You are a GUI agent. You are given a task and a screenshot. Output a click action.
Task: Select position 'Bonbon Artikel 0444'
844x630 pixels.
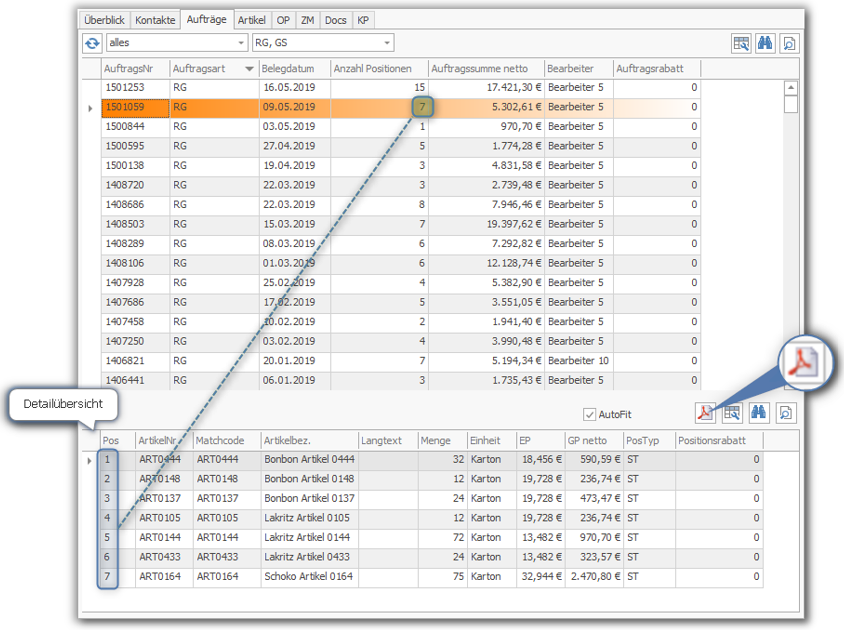coord(310,459)
